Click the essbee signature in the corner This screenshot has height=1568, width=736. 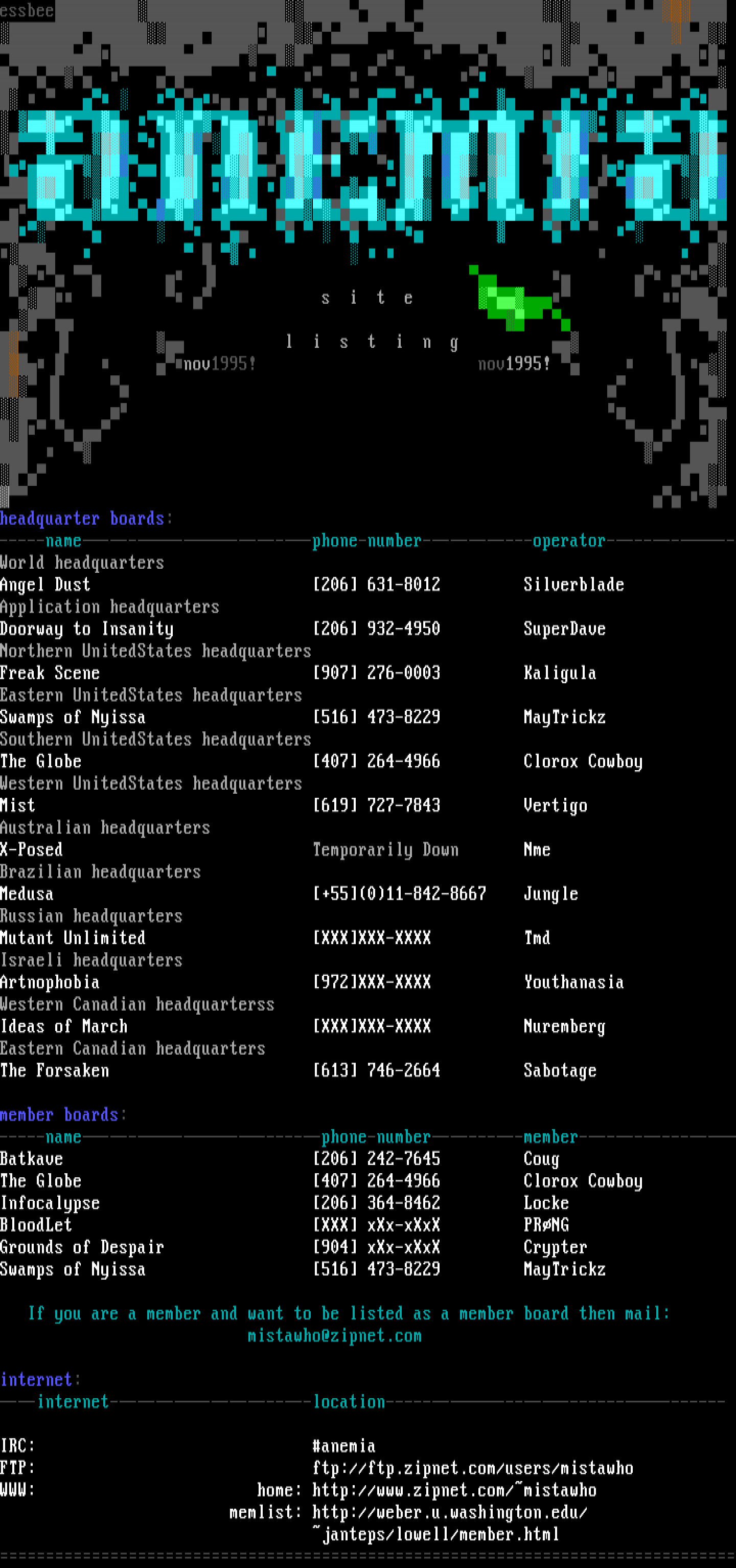[27, 10]
